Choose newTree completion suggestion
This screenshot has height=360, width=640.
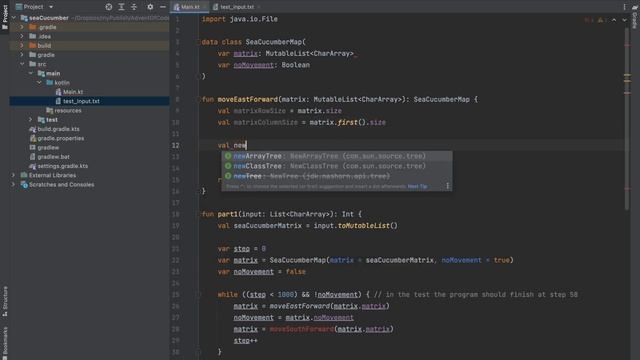[337, 176]
